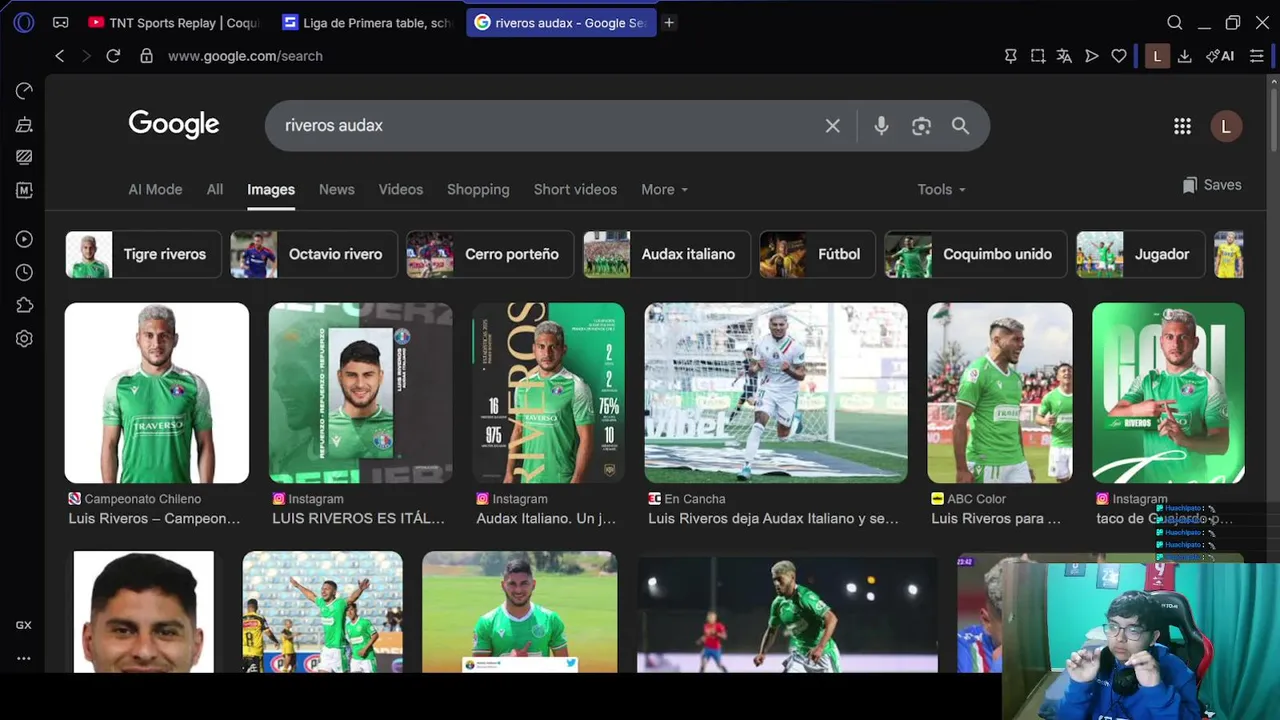Open browser tab search magnifier
Viewport: 1280px width, 720px height.
click(1175, 22)
